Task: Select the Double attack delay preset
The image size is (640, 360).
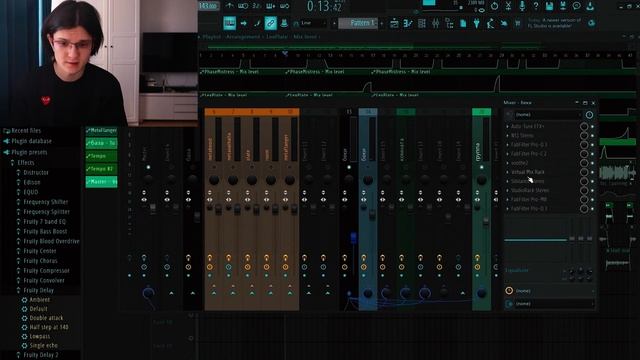Action: click(46, 318)
